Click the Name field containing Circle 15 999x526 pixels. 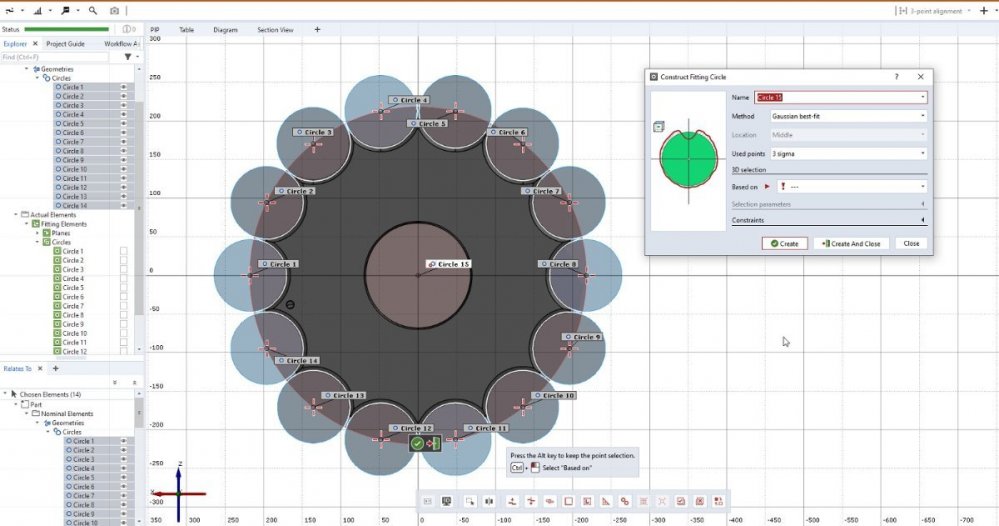[x=837, y=97]
